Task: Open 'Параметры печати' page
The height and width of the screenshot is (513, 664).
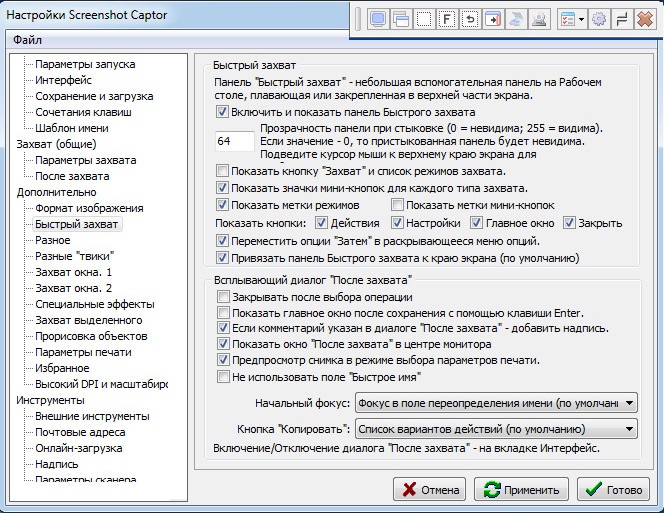Action: [x=83, y=352]
